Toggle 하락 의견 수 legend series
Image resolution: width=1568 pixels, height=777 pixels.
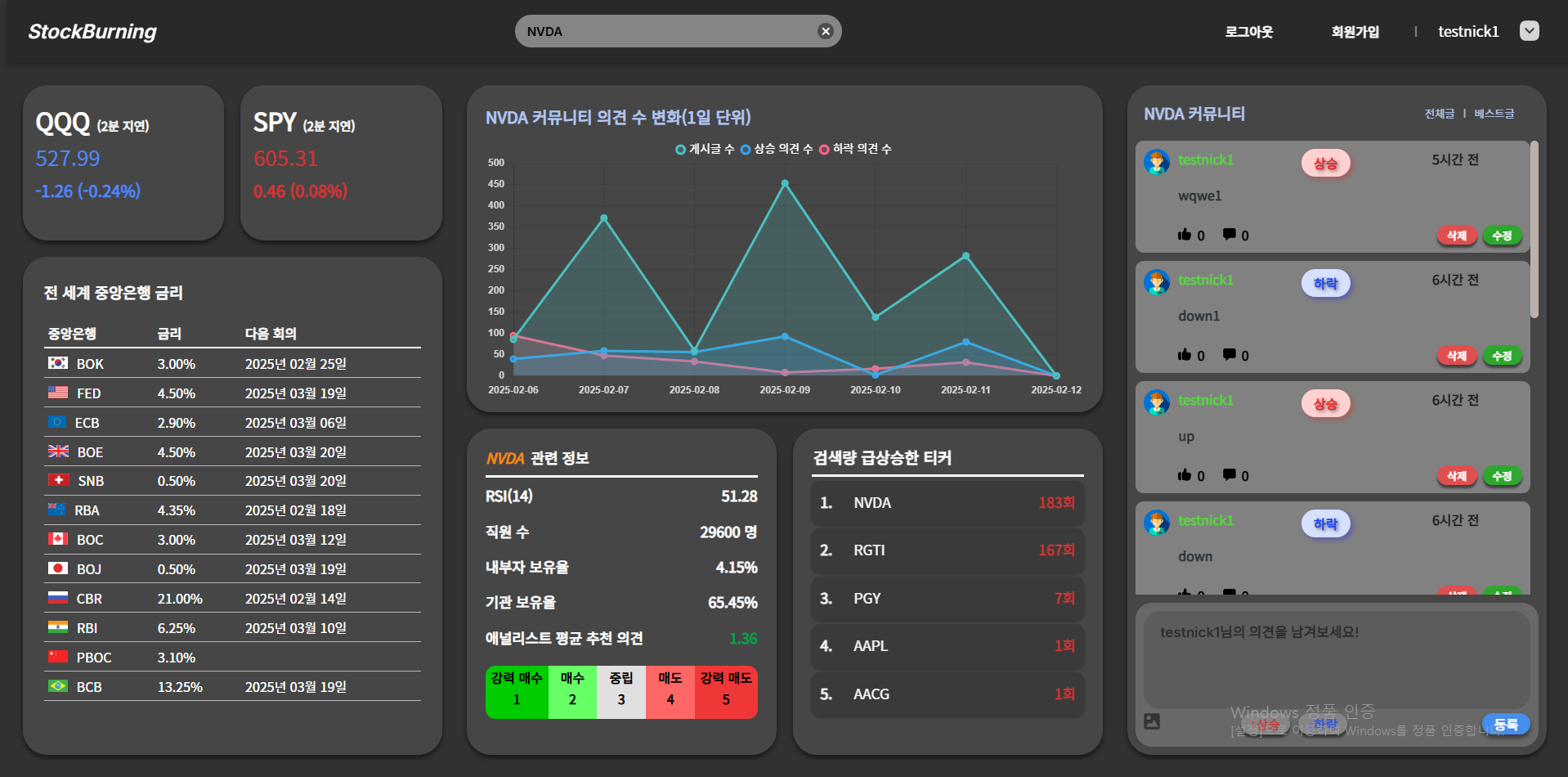pos(855,149)
